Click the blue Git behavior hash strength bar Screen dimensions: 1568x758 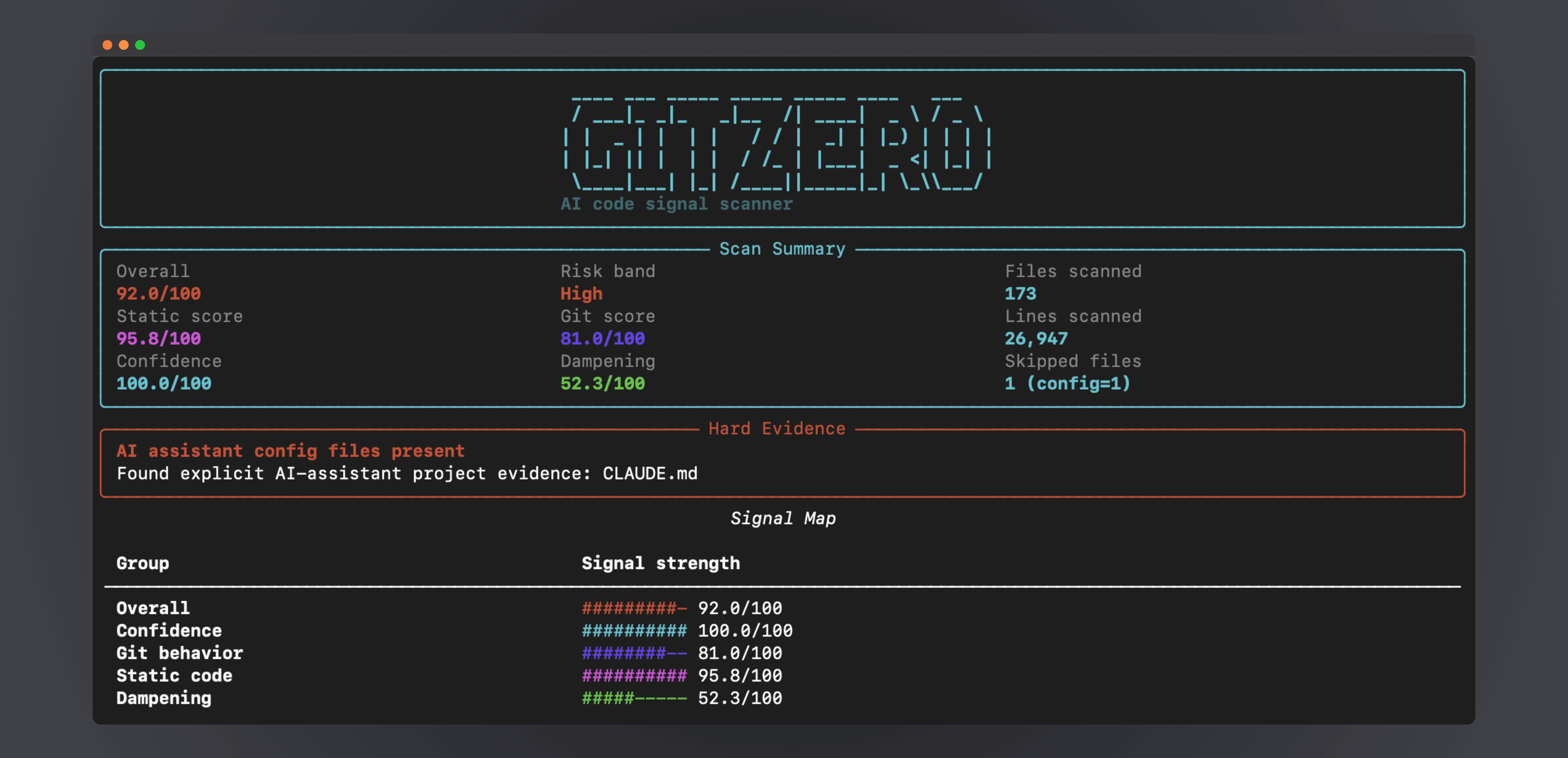pos(634,653)
